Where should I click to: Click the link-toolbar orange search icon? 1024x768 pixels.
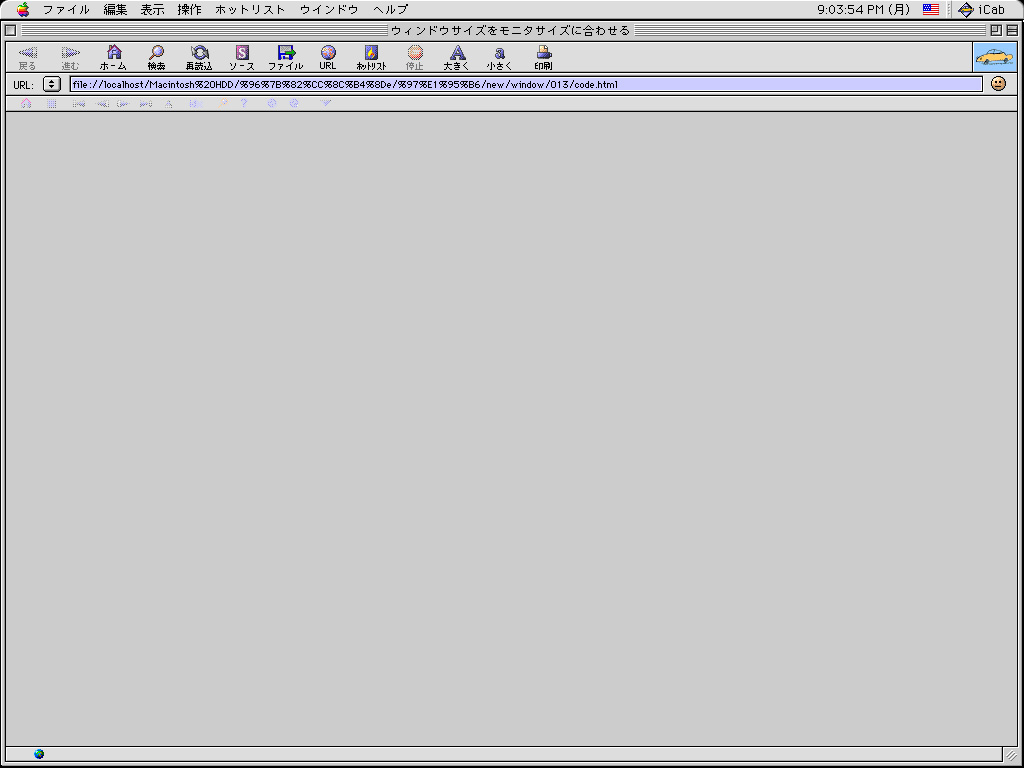(223, 103)
